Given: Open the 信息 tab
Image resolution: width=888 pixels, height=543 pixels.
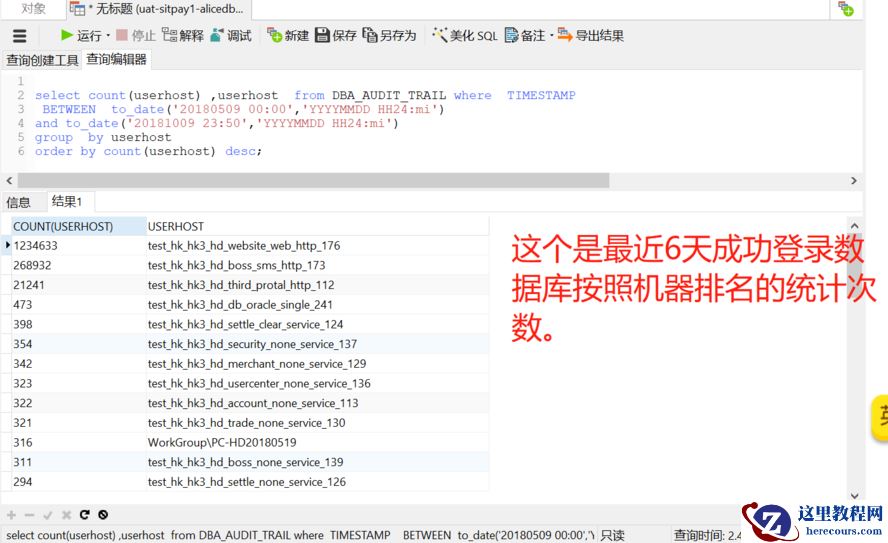Looking at the screenshot, I should 18,202.
